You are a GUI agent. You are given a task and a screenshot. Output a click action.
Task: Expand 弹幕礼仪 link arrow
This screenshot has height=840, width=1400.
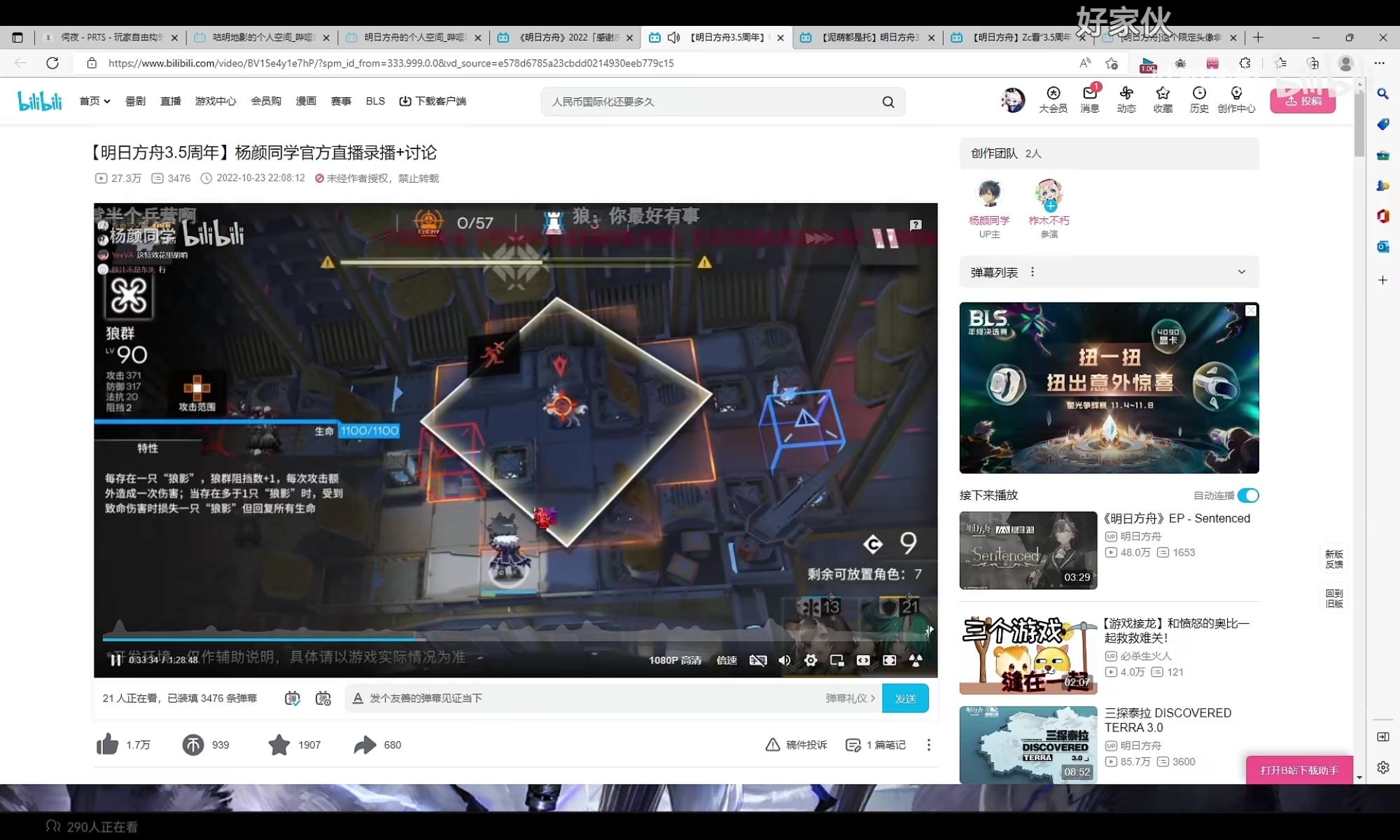click(873, 698)
